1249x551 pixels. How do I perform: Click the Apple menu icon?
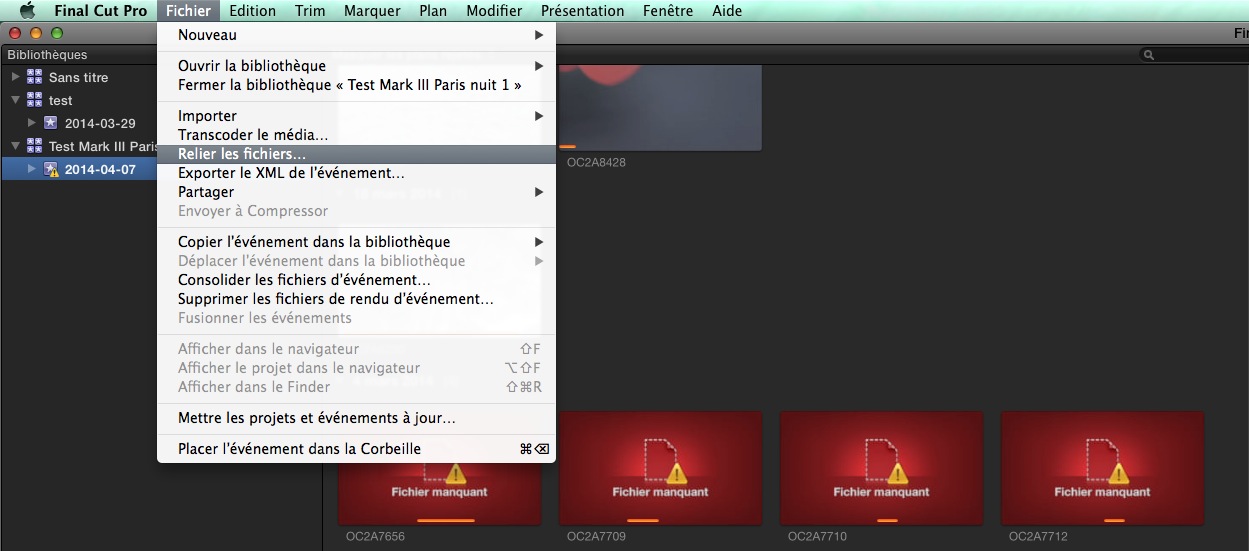point(27,11)
